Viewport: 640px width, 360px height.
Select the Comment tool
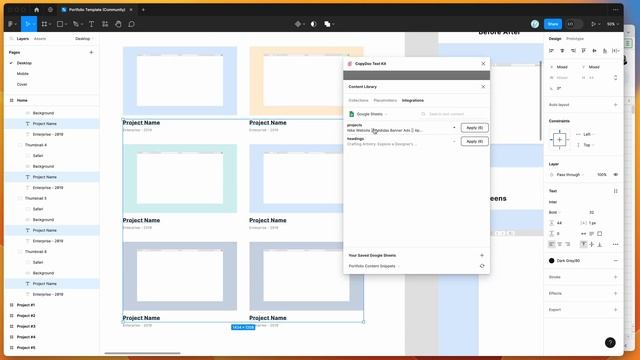(x=131, y=24)
